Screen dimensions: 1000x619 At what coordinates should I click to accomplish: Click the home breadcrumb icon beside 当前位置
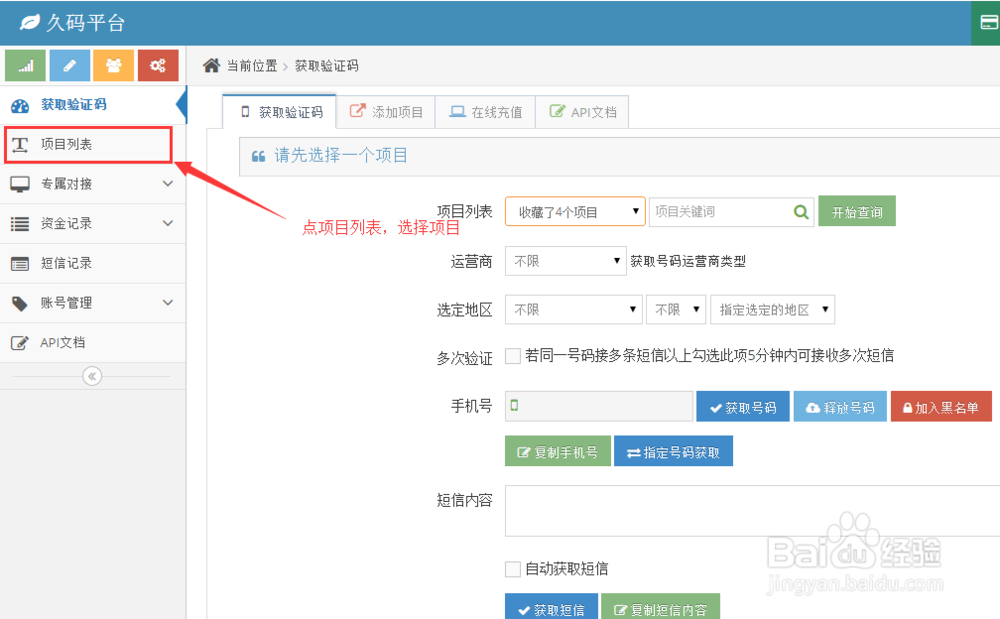point(210,64)
